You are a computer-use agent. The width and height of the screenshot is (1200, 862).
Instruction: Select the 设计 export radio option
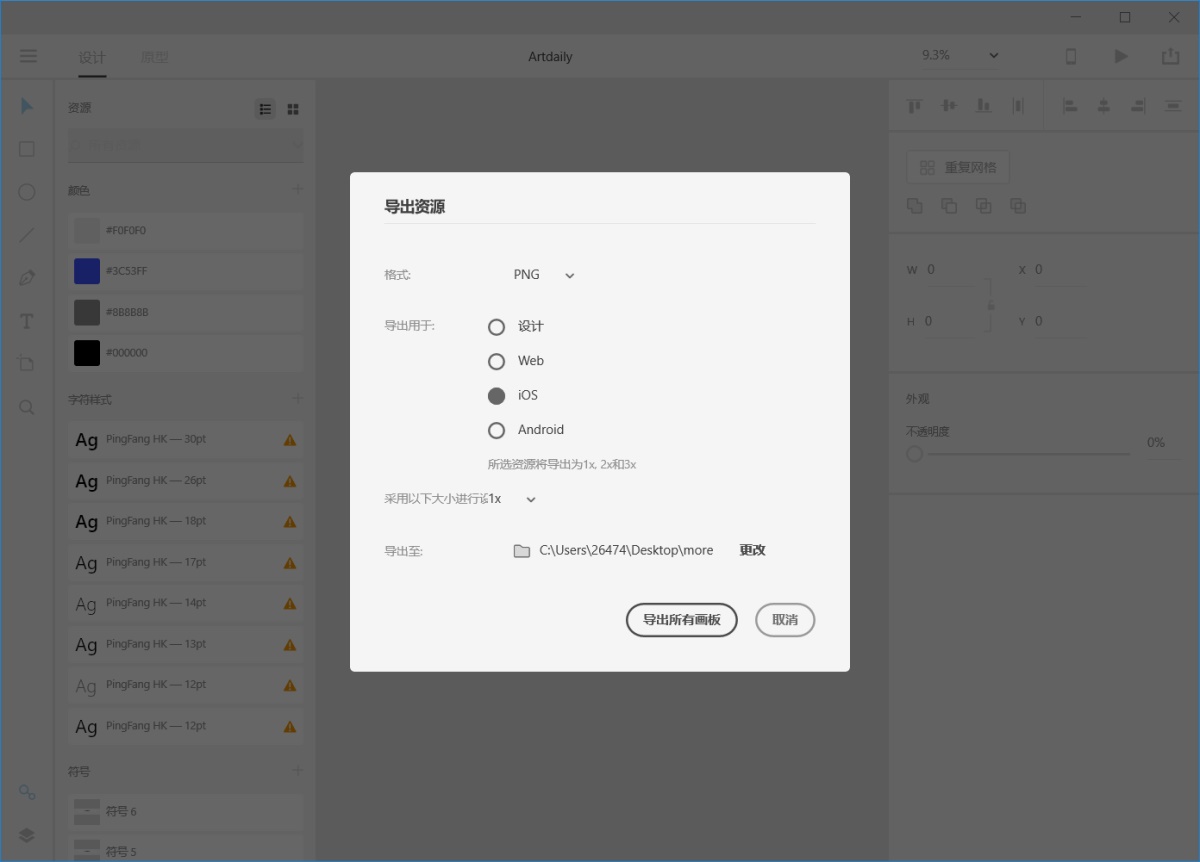click(496, 327)
